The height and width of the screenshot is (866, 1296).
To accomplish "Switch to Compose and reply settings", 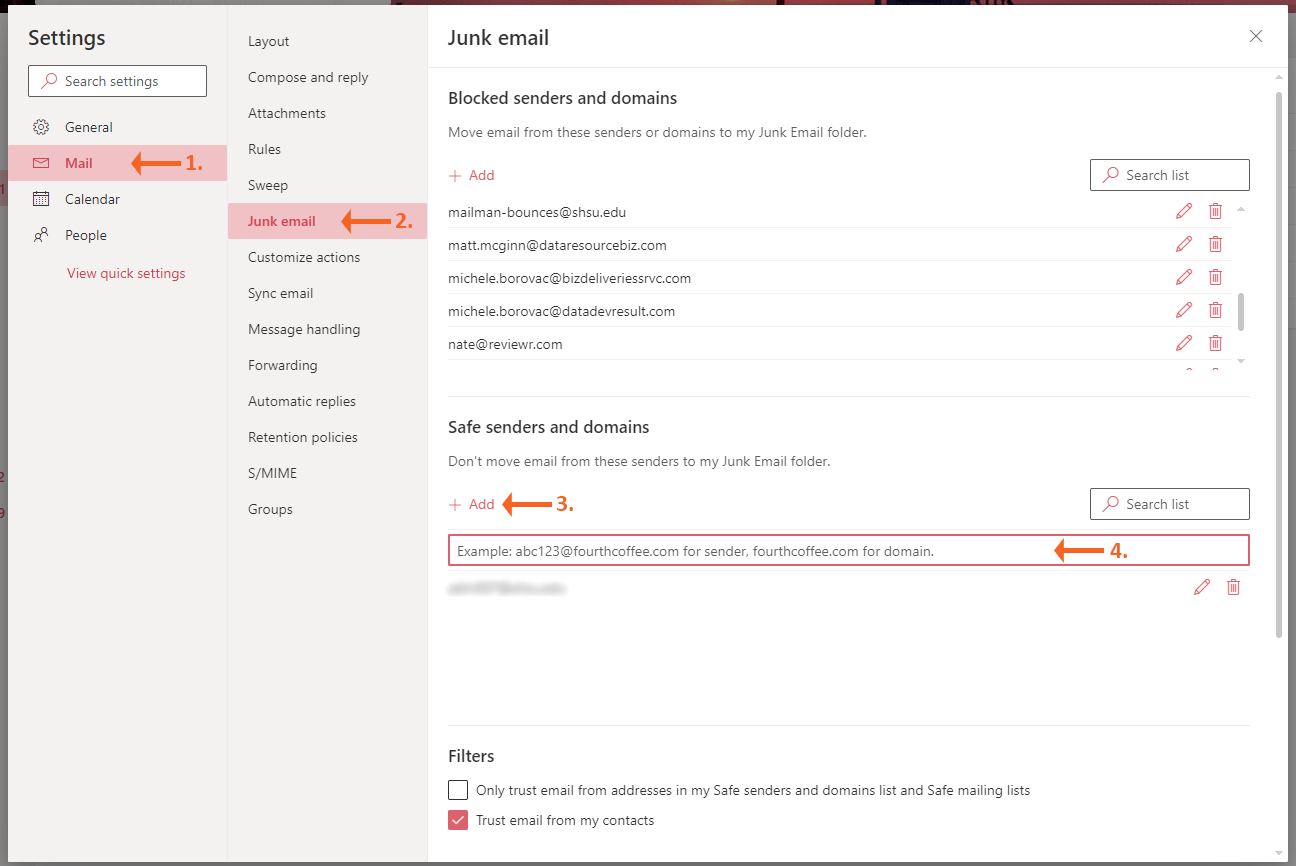I will pos(307,77).
